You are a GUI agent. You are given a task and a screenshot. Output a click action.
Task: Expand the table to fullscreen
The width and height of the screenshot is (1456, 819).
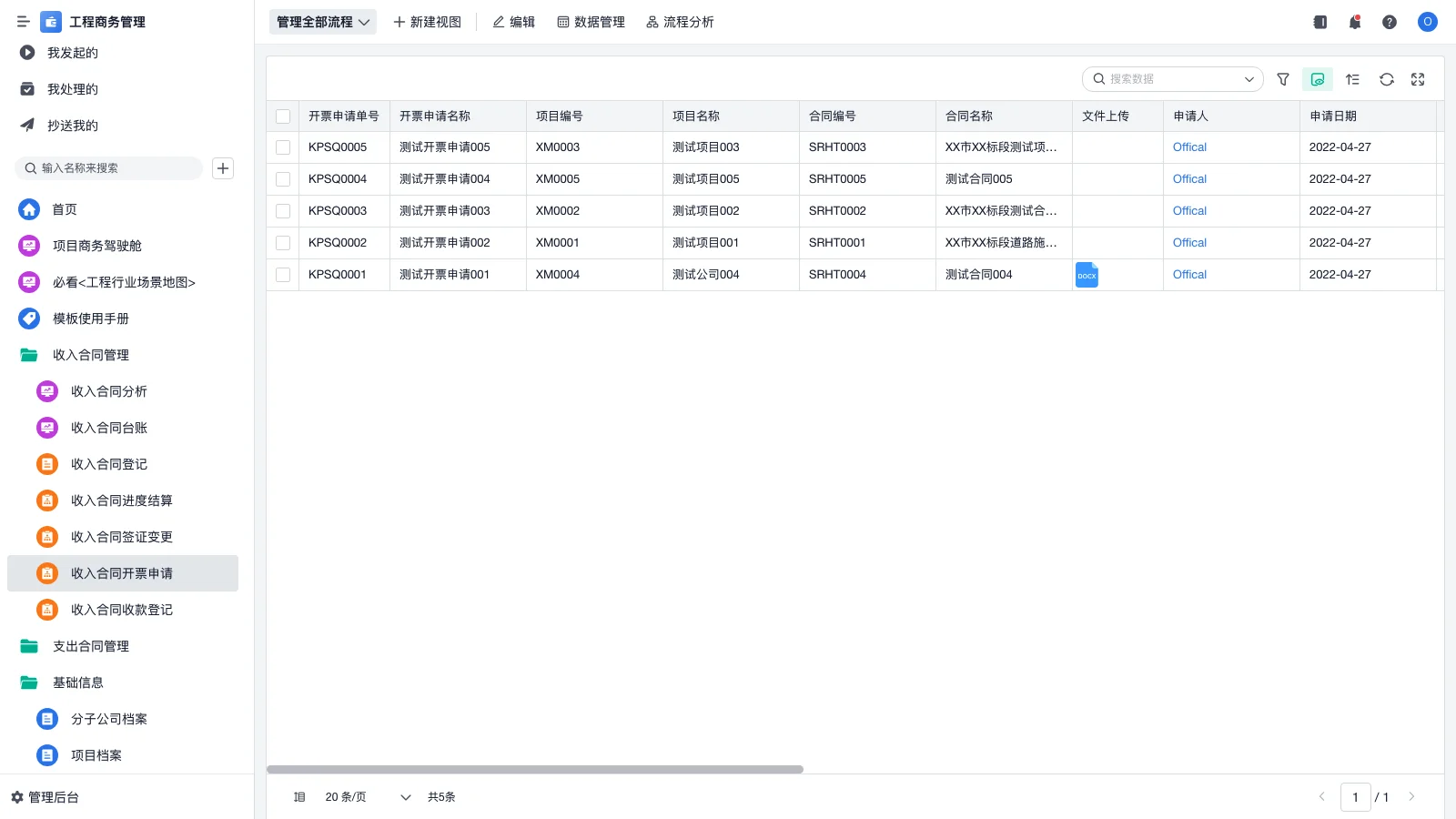pos(1417,79)
